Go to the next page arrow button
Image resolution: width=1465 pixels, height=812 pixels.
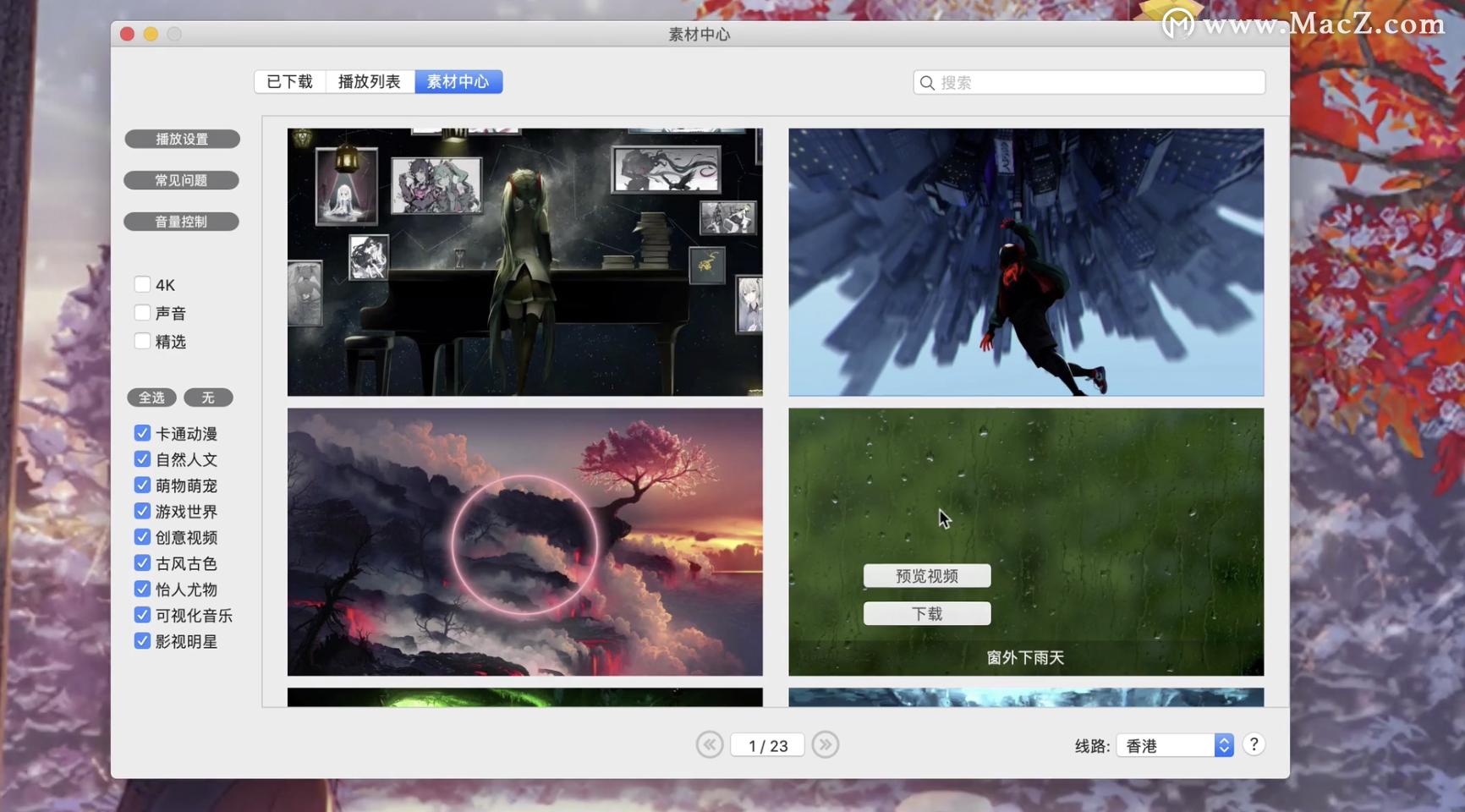(x=826, y=744)
